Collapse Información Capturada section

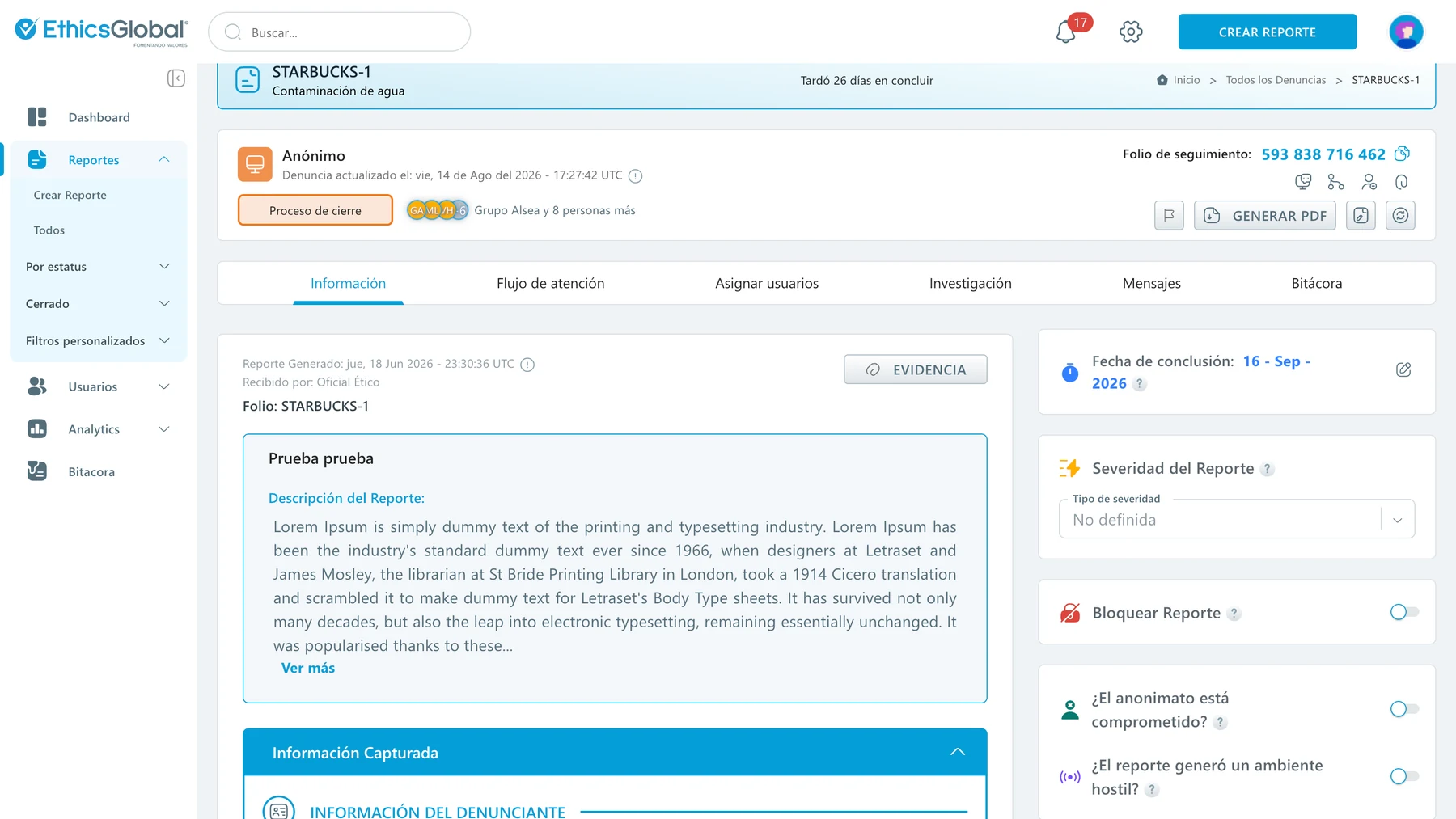coord(958,752)
